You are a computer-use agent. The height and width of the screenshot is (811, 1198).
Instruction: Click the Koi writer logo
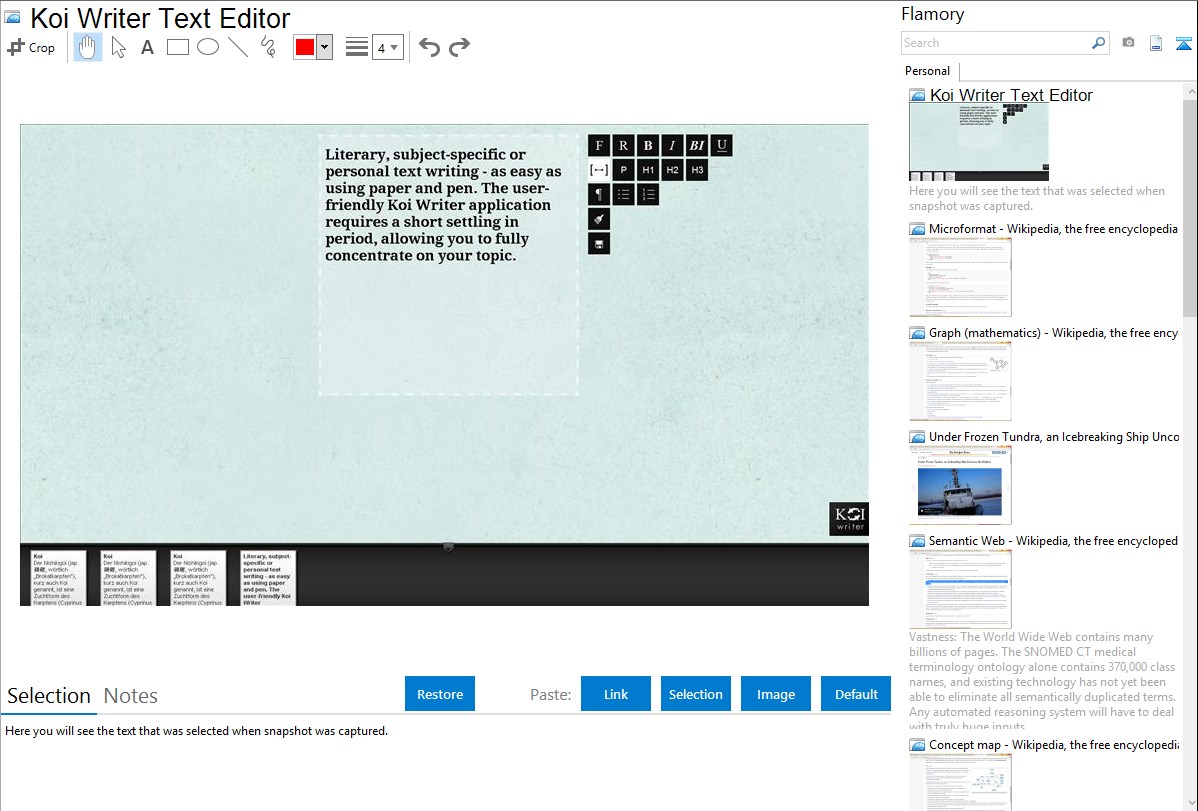[849, 519]
